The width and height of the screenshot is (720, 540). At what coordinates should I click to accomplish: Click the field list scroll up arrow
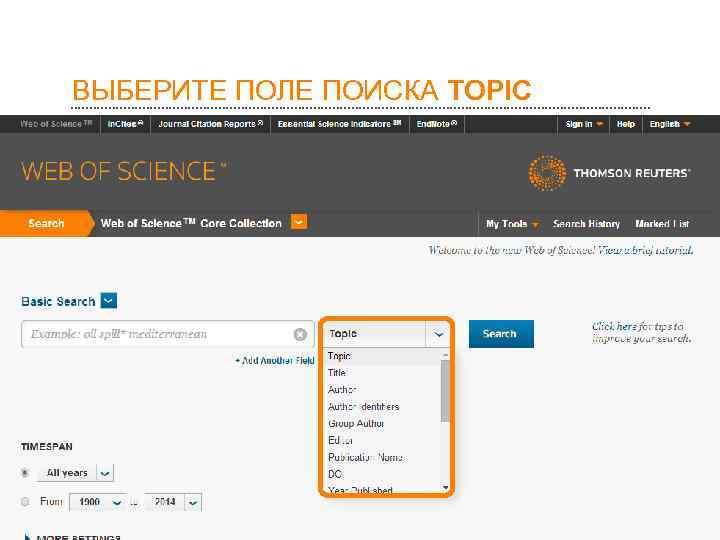pos(445,355)
